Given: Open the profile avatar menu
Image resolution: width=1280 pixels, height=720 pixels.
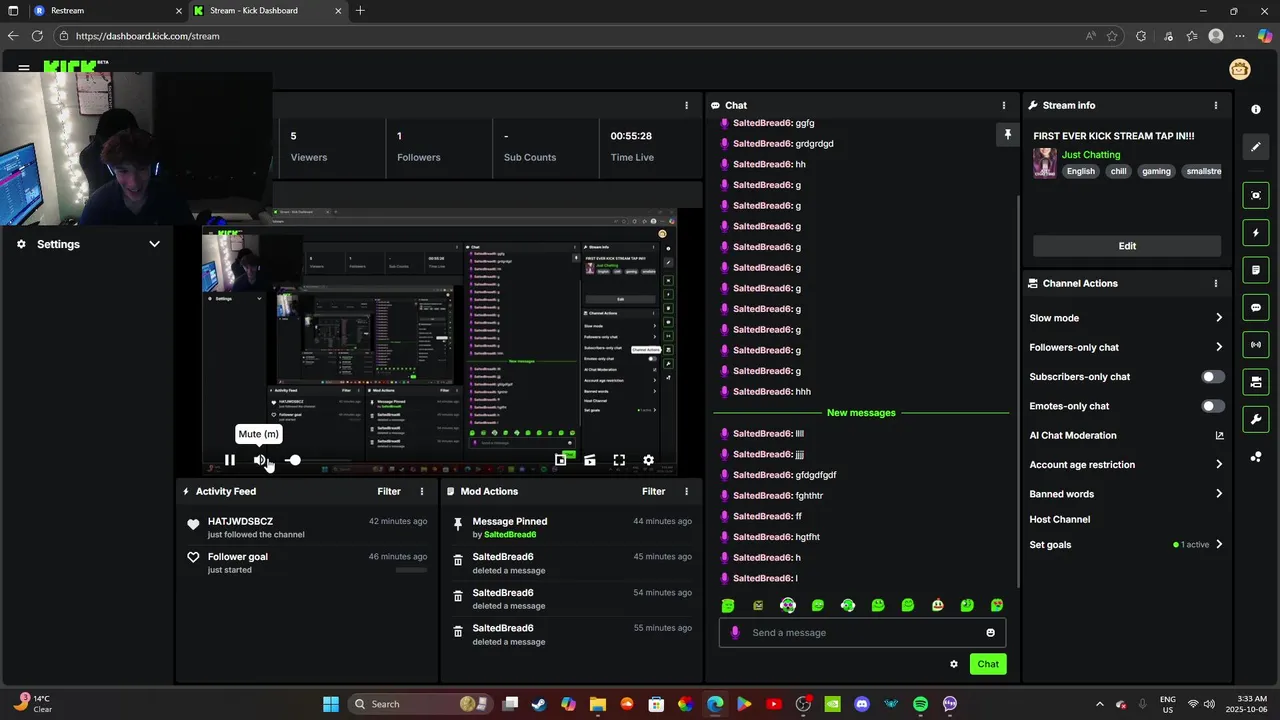Looking at the screenshot, I should click(x=1240, y=69).
